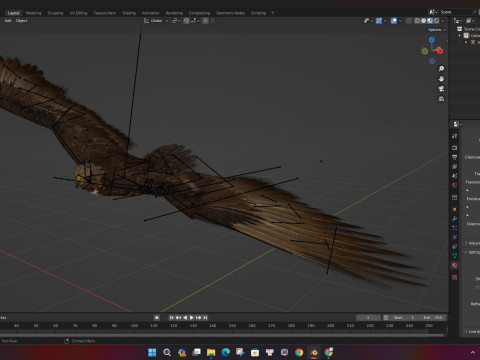Open the Scripting workspace tab
The height and width of the screenshot is (360, 480).
pos(258,13)
